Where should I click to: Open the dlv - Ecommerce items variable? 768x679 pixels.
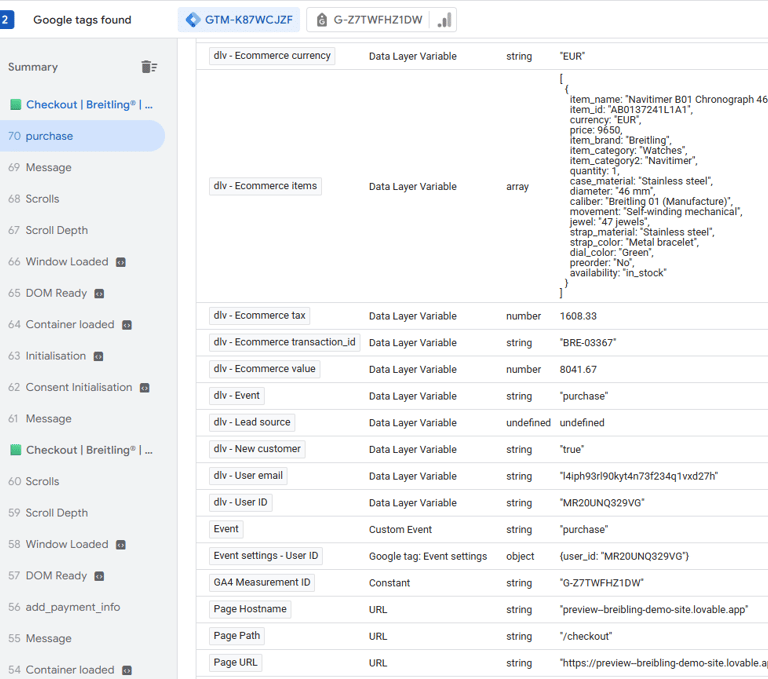(265, 186)
